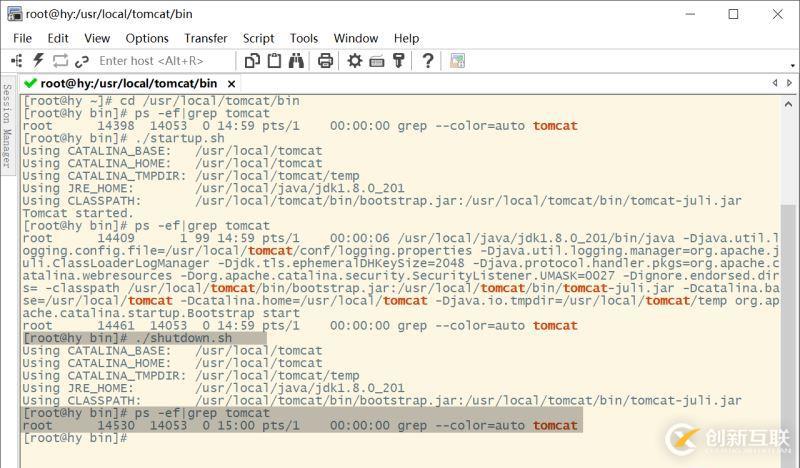Screen dimensions: 800x468
Task: Open the File menu
Action: click(x=22, y=38)
